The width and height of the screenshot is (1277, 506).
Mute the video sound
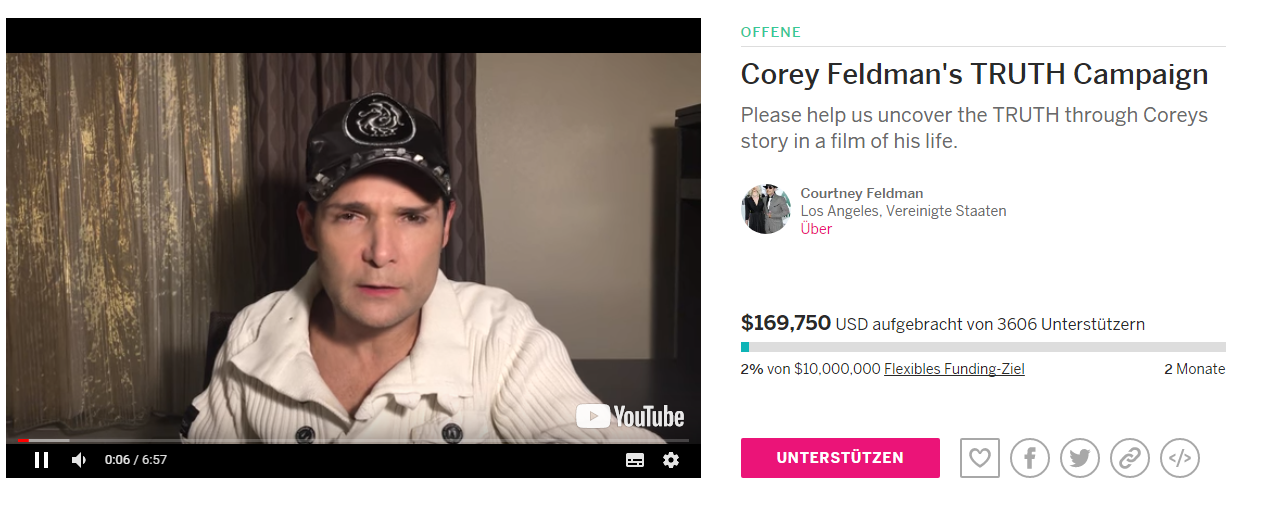[x=79, y=460]
